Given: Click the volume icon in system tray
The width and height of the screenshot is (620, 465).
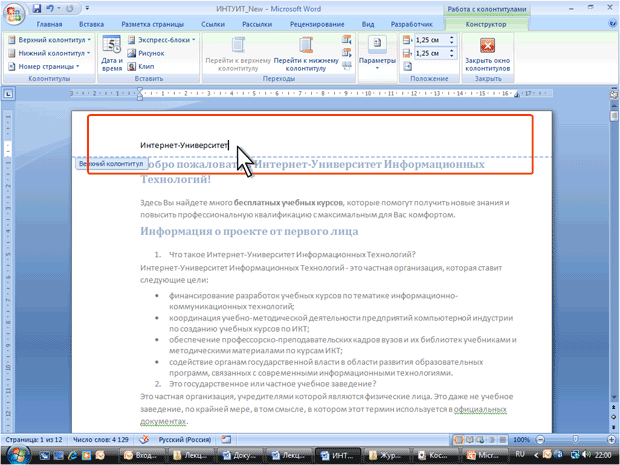Looking at the screenshot, I should pyautogui.click(x=587, y=455).
